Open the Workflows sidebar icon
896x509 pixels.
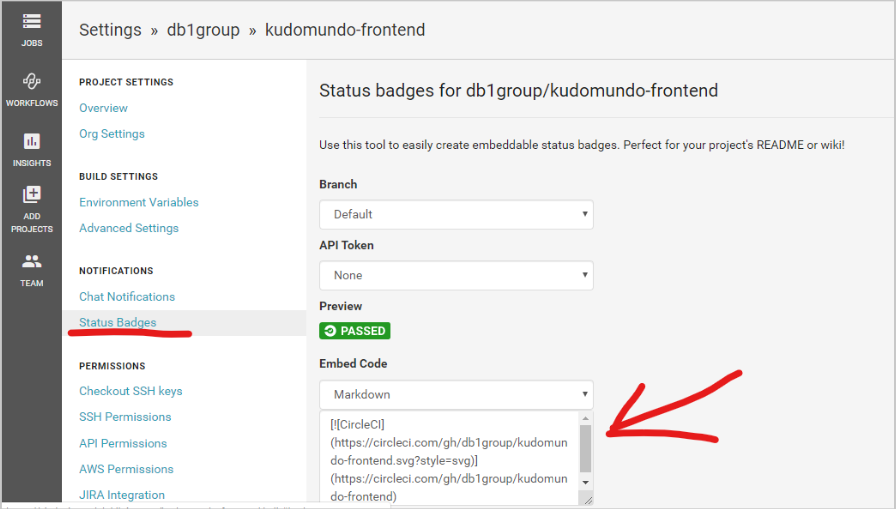pyautogui.click(x=31, y=90)
